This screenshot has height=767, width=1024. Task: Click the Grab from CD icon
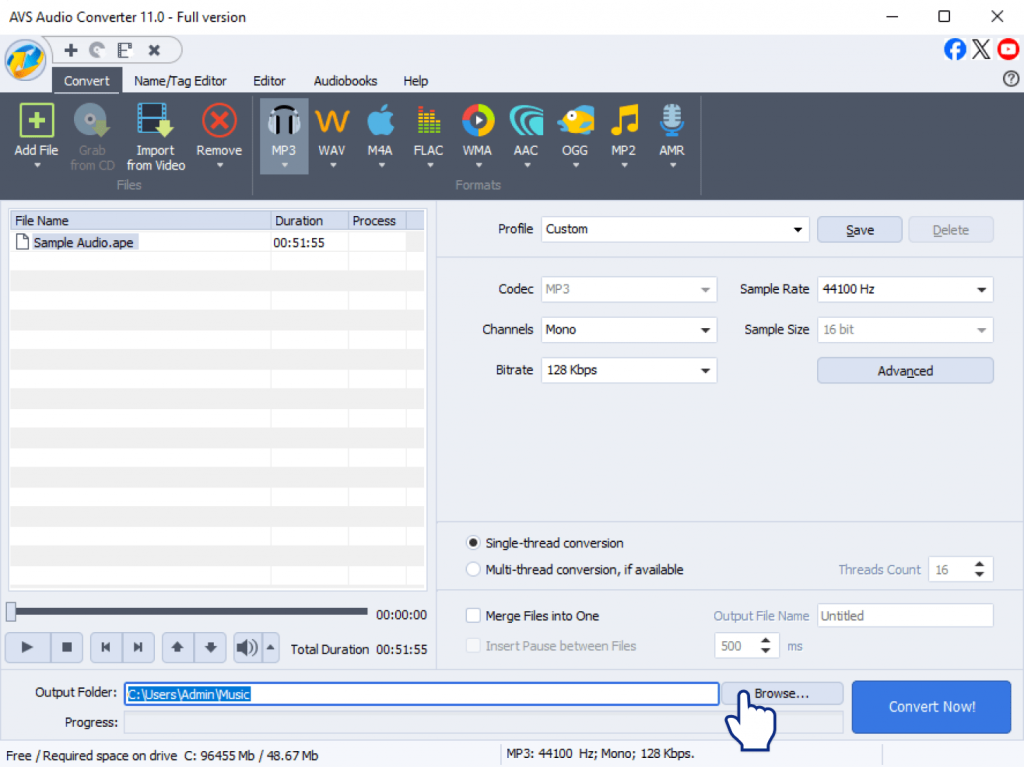tap(91, 122)
